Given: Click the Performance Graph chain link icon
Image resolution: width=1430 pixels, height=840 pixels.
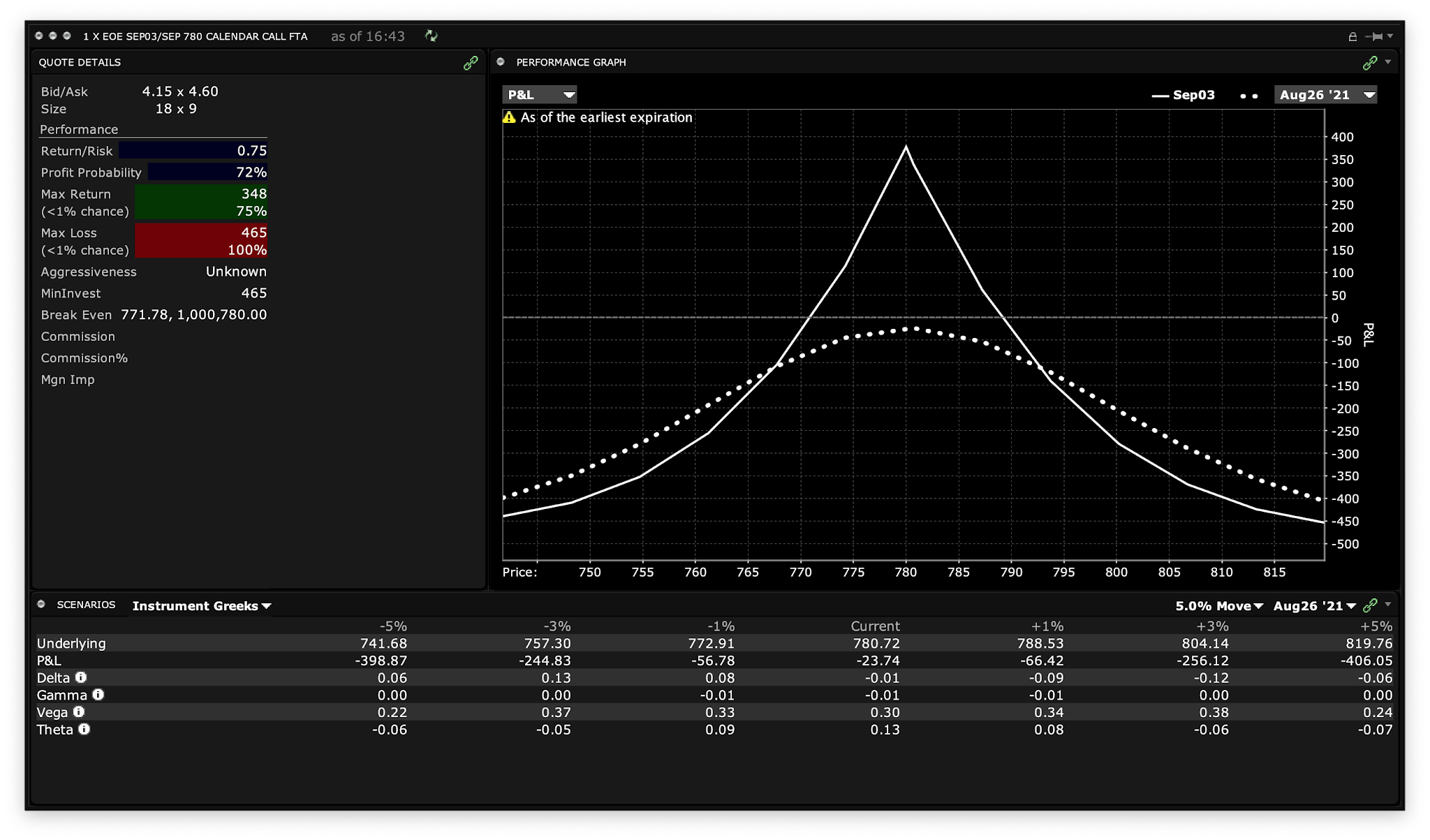Looking at the screenshot, I should [x=1370, y=63].
